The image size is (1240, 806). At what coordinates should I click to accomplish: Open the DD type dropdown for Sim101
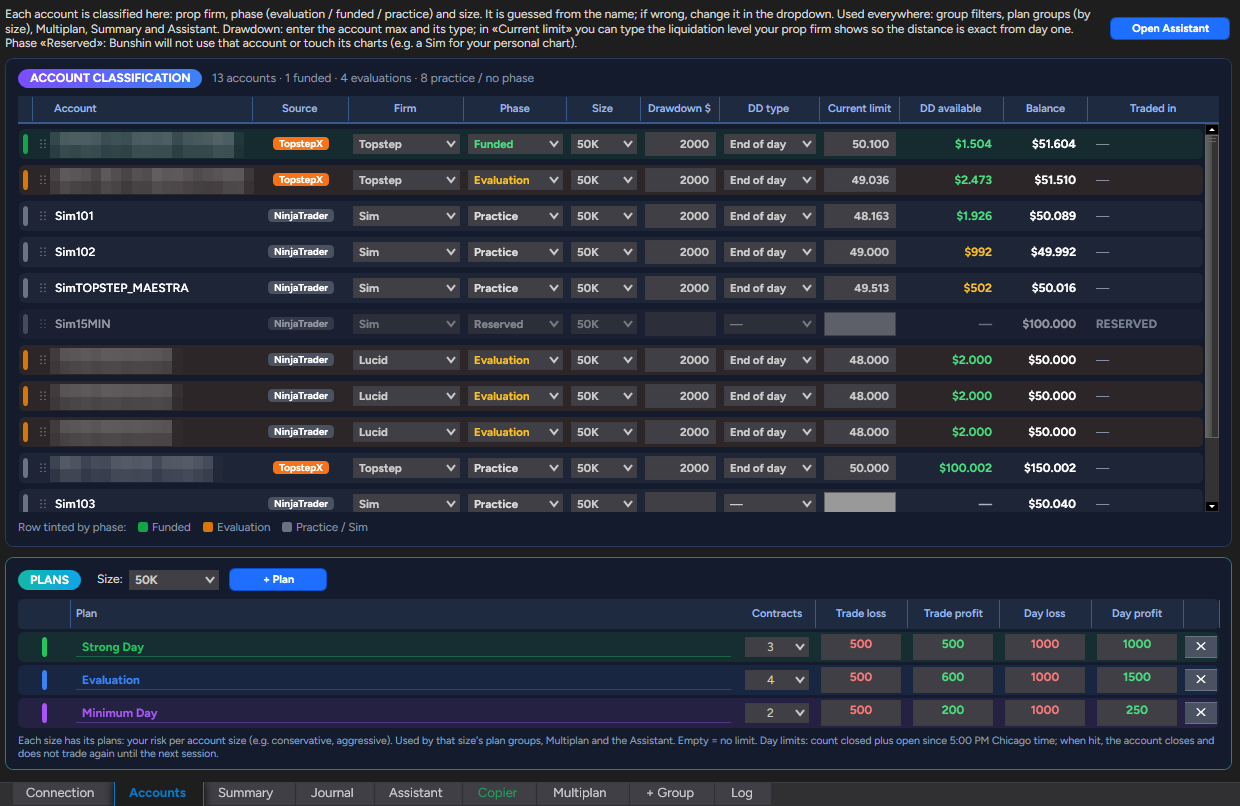coord(770,216)
